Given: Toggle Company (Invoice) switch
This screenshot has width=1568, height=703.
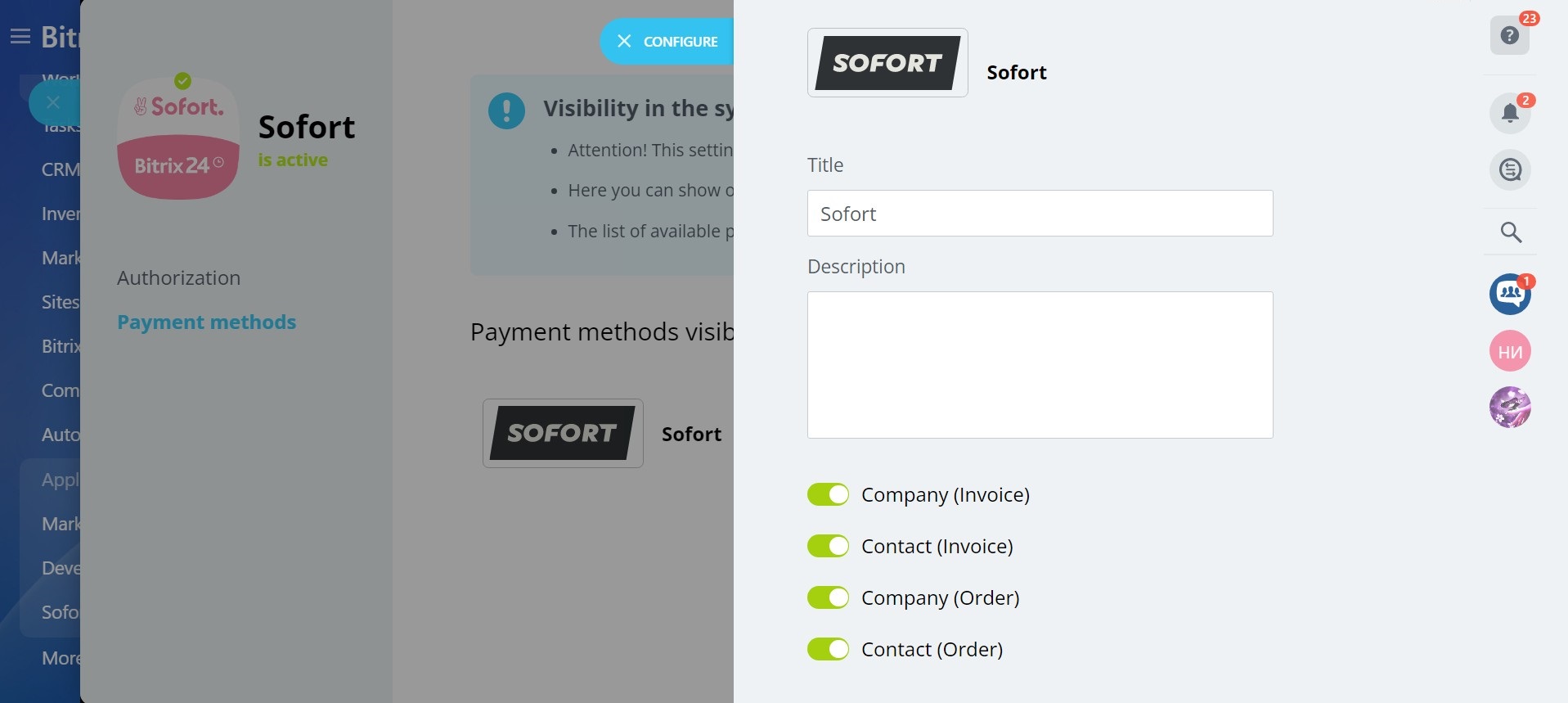Looking at the screenshot, I should [x=828, y=494].
